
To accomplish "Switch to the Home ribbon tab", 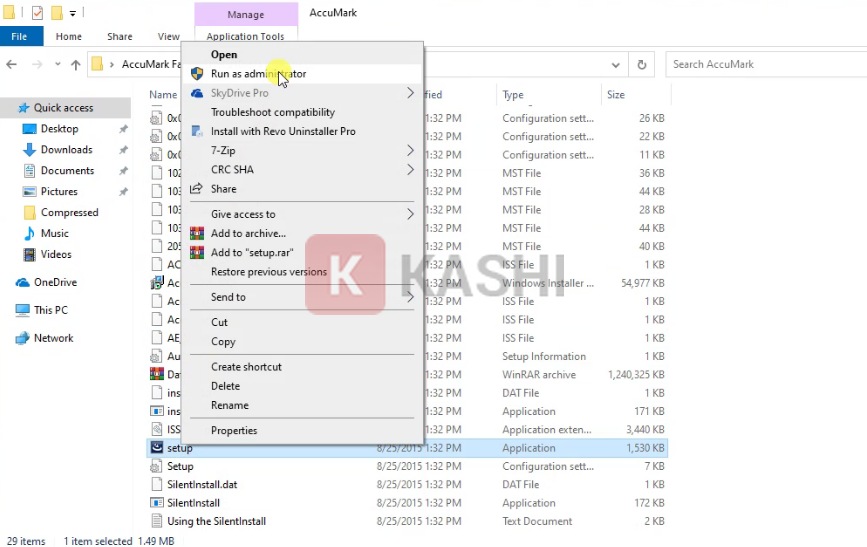I will 69,37.
